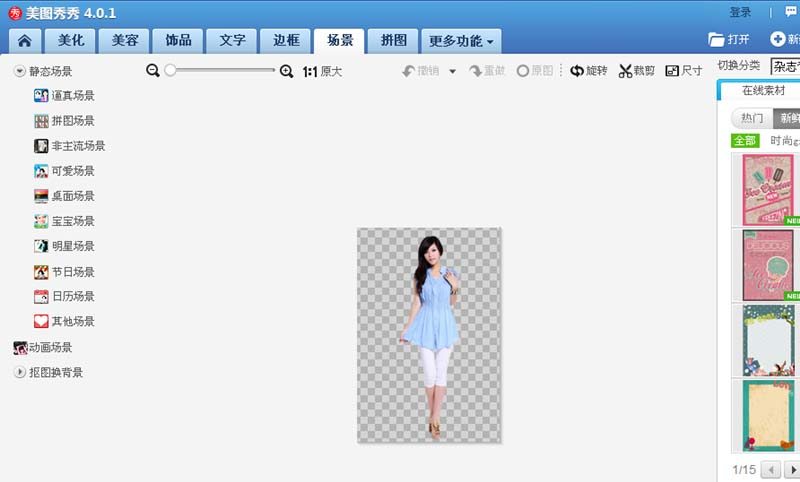Click the 美图秀秀 app logo icon
The width and height of the screenshot is (800, 482).
pyautogui.click(x=15, y=13)
